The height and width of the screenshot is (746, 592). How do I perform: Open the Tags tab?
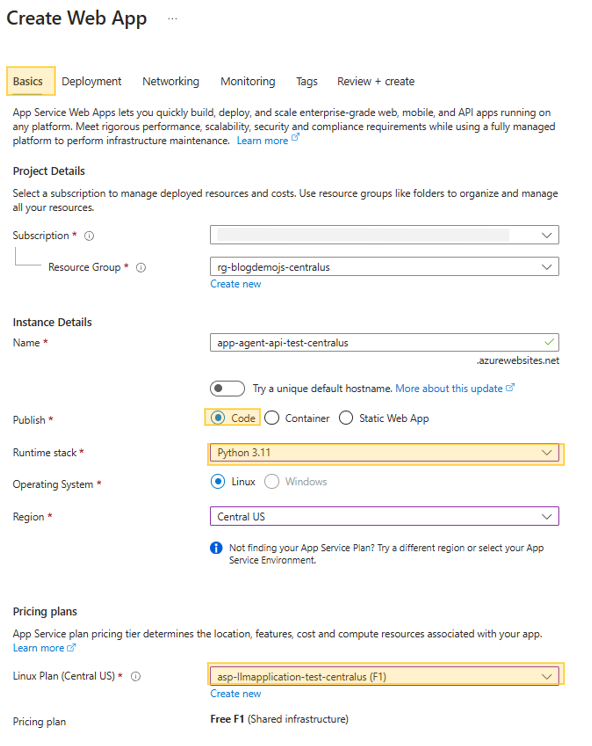coord(306,81)
